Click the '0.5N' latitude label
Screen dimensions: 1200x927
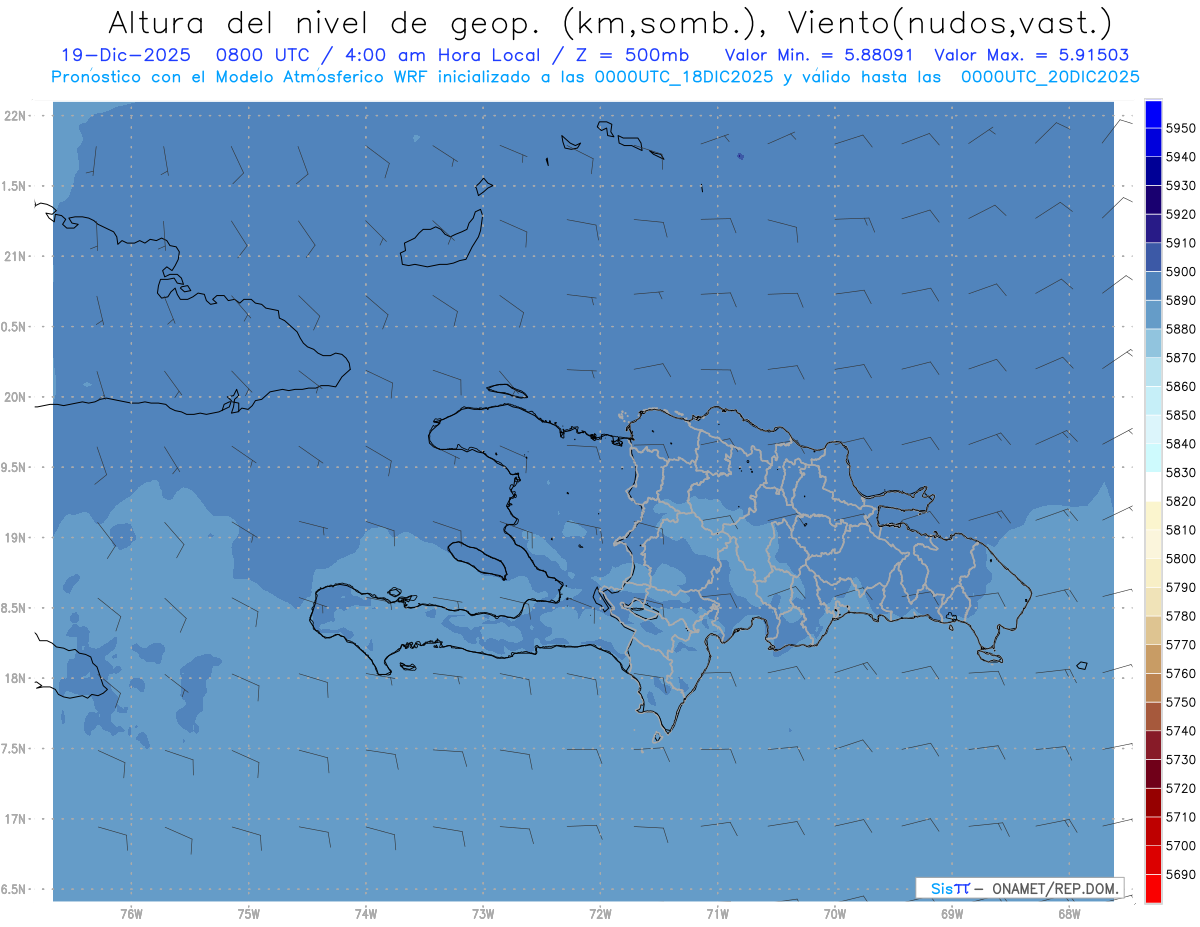click(15, 327)
